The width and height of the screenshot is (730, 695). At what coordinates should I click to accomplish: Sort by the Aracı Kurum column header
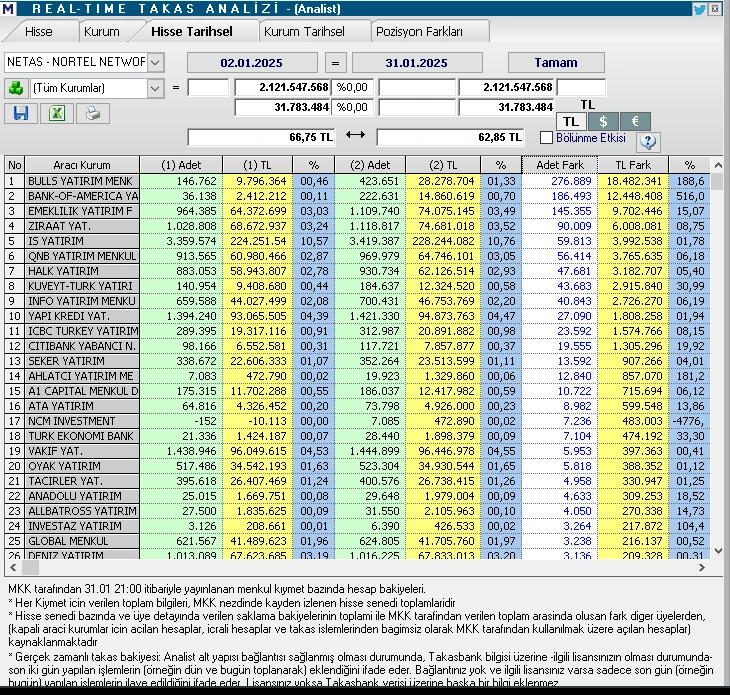point(82,165)
